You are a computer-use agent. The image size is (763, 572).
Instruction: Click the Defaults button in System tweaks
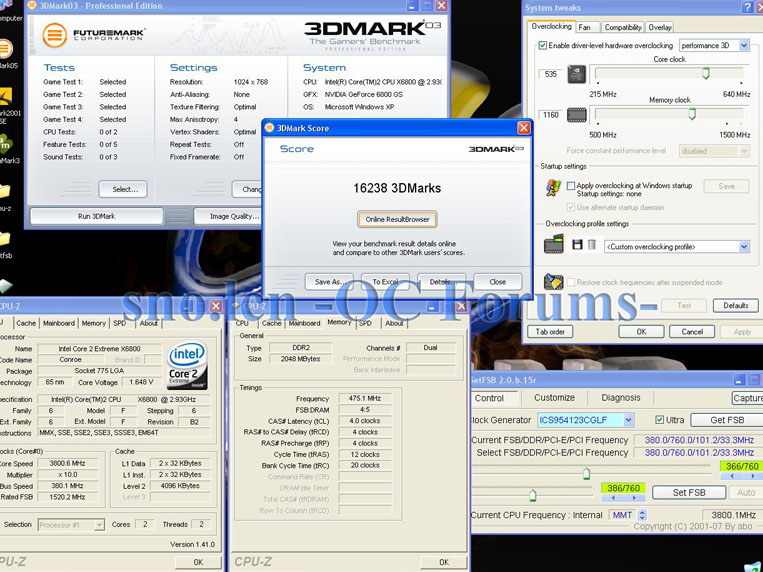pyautogui.click(x=736, y=305)
